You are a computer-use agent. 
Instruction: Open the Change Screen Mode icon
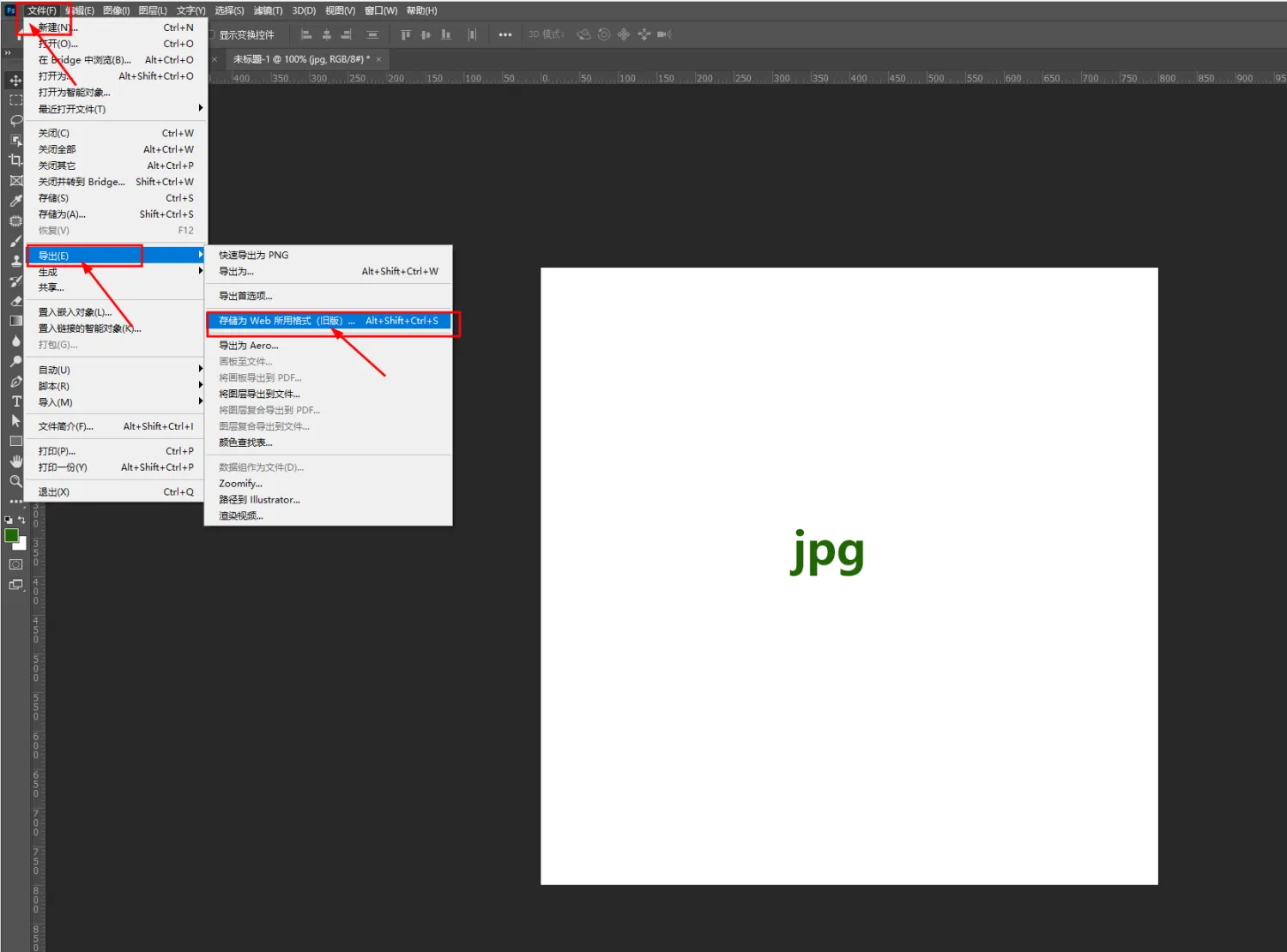coord(15,585)
